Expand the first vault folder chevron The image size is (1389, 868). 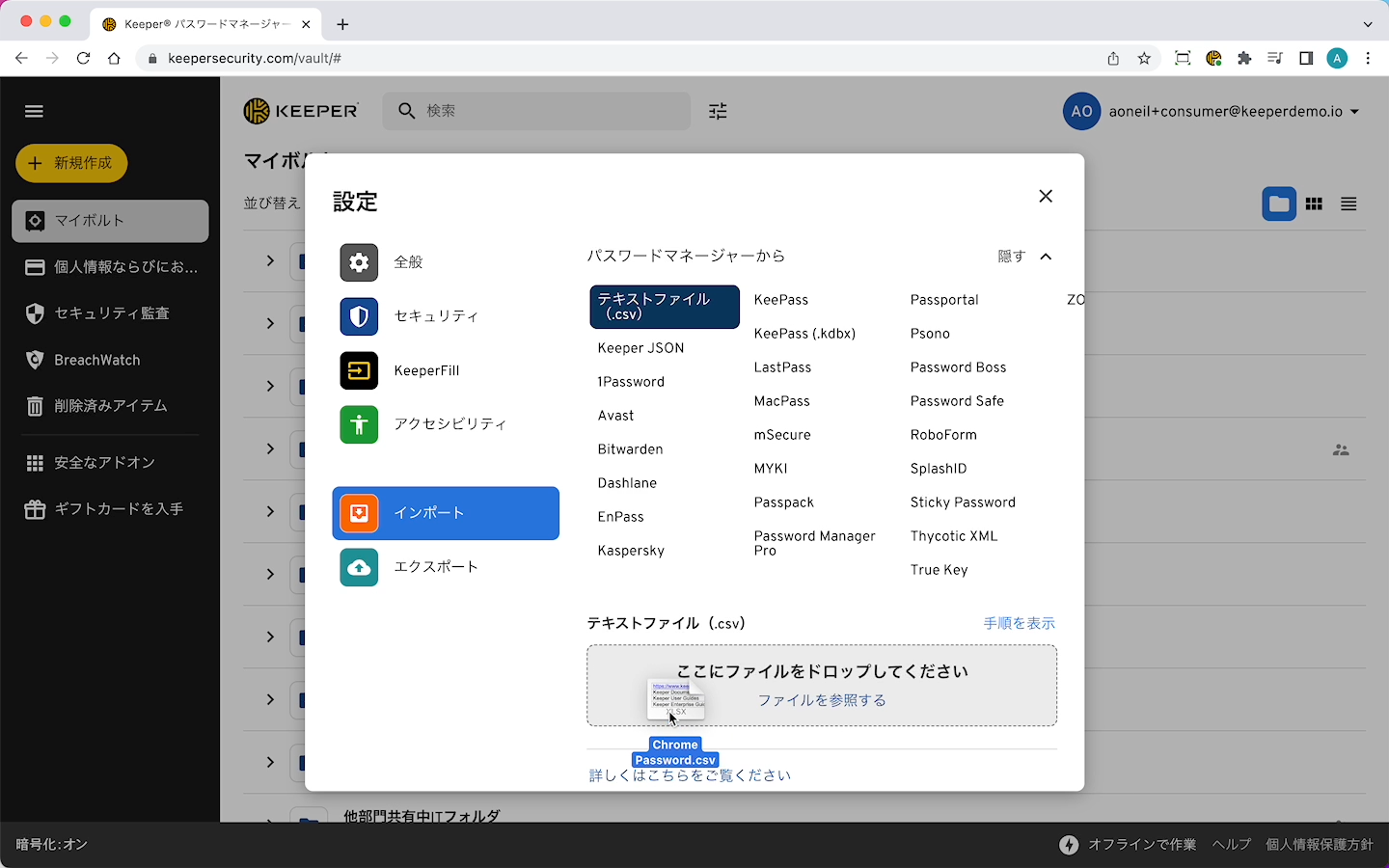click(270, 260)
